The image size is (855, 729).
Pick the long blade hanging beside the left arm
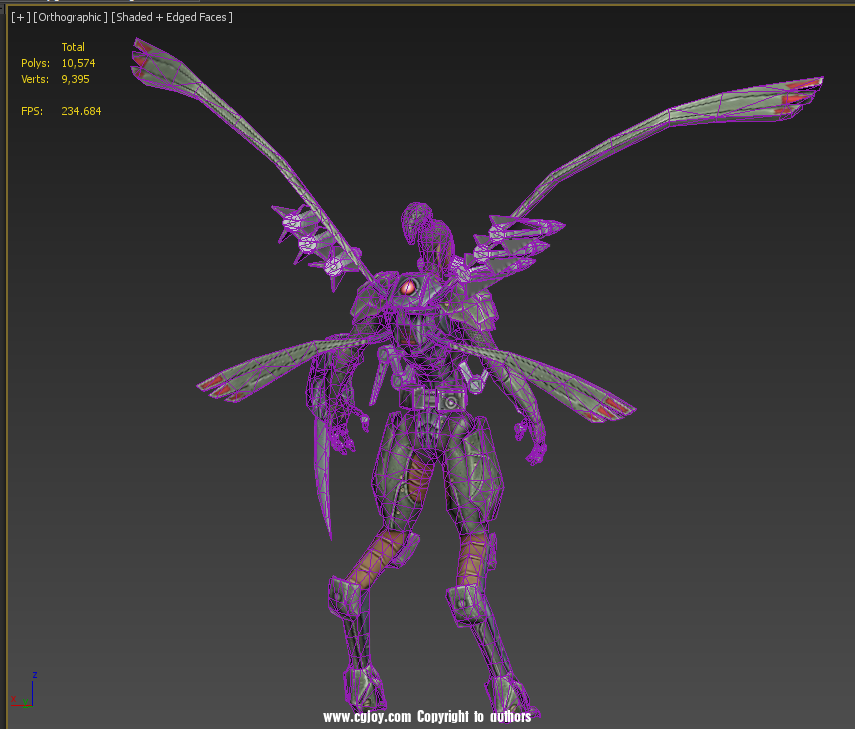pos(322,470)
